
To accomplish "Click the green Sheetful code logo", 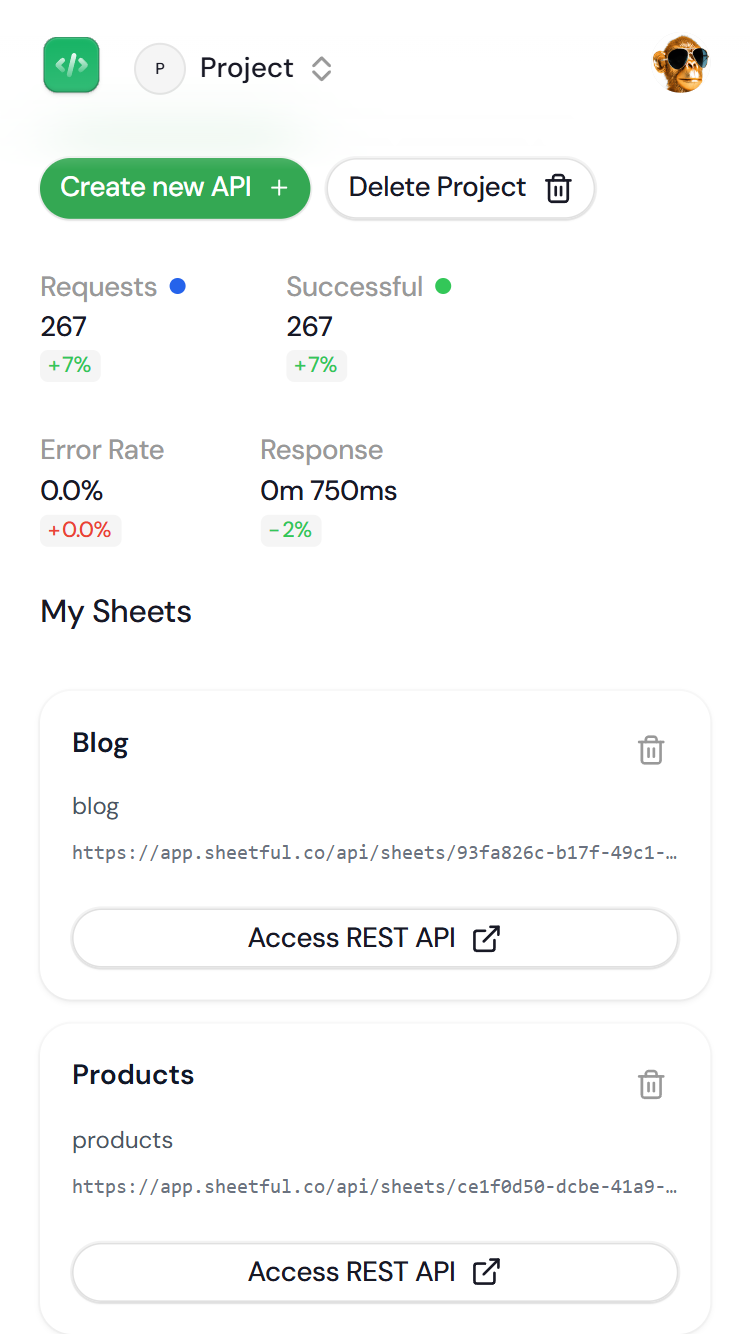I will (71, 65).
